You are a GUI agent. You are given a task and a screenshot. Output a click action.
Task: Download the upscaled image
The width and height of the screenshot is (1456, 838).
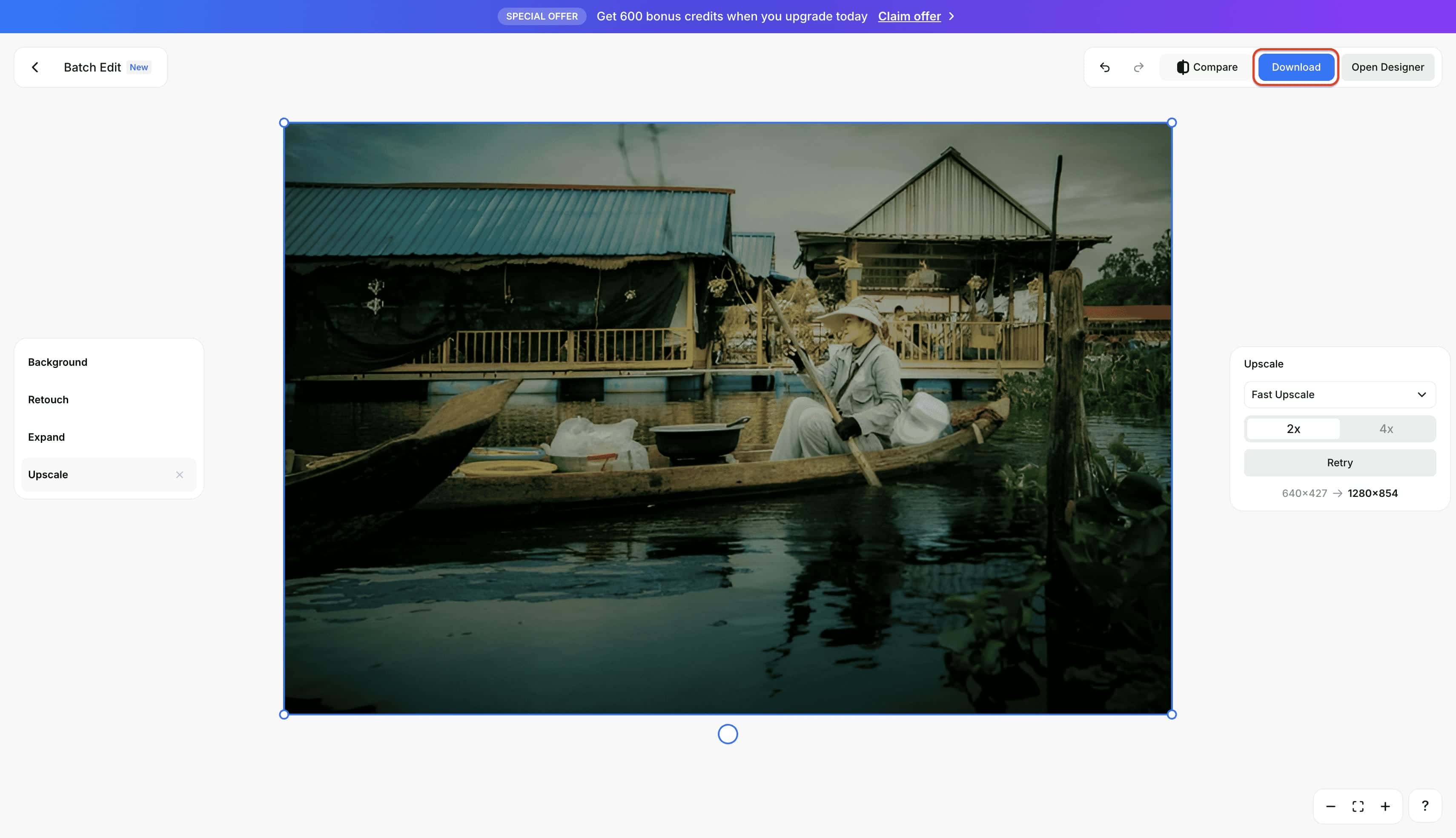1295,67
